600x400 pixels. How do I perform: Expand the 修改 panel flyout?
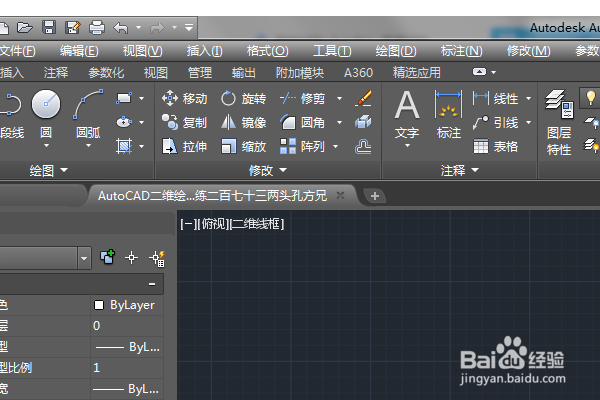click(268, 170)
